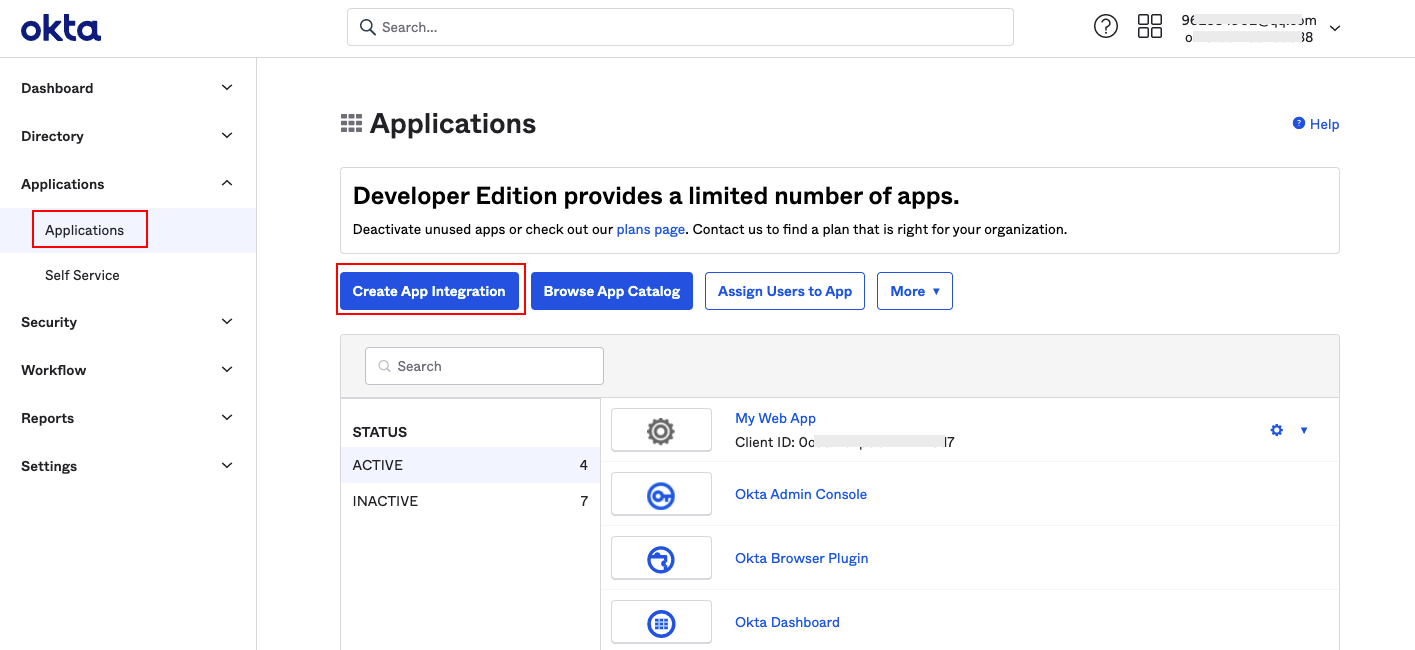
Task: Filter by ACTIVE status
Action: click(470, 465)
